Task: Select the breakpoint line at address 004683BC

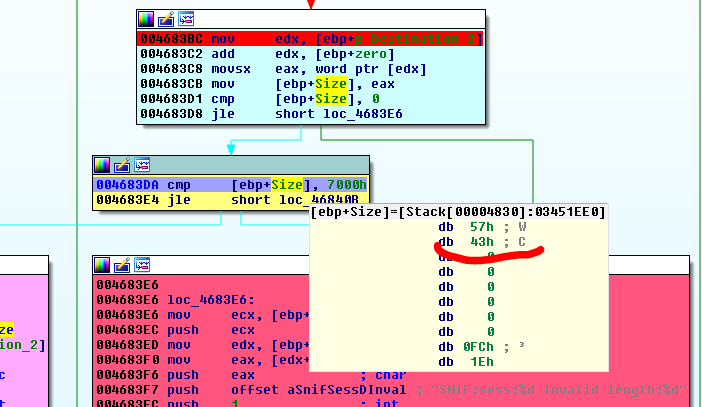Action: [310, 39]
